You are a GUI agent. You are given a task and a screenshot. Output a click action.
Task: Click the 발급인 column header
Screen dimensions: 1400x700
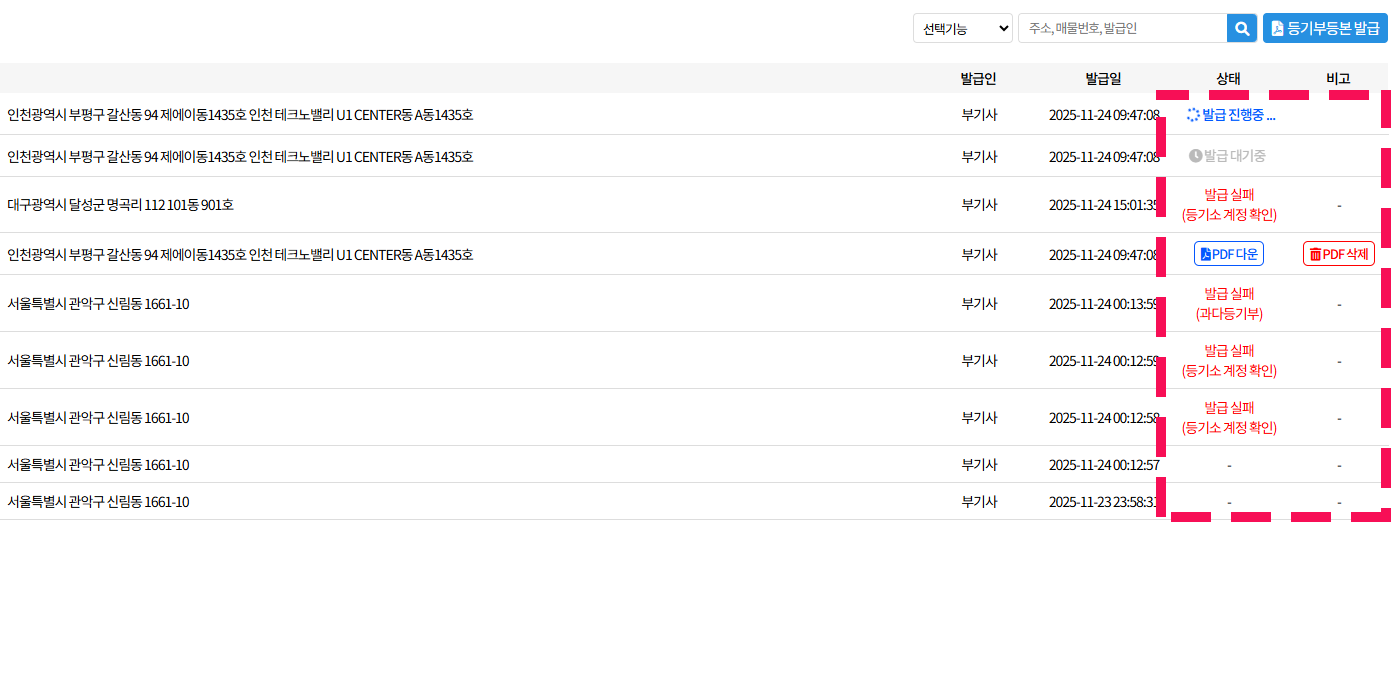[x=978, y=78]
